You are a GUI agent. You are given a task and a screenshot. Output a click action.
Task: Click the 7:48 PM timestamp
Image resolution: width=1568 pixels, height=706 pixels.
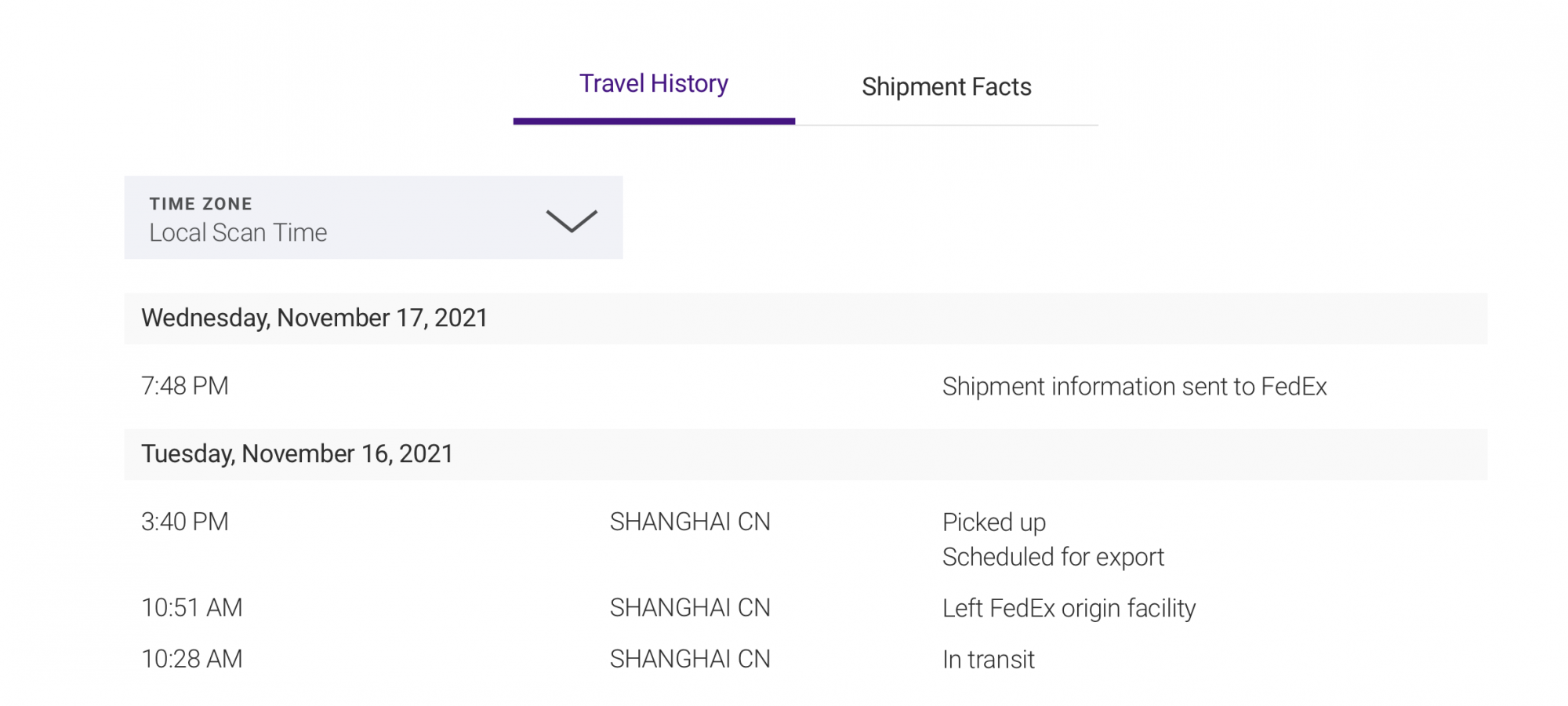coord(185,386)
